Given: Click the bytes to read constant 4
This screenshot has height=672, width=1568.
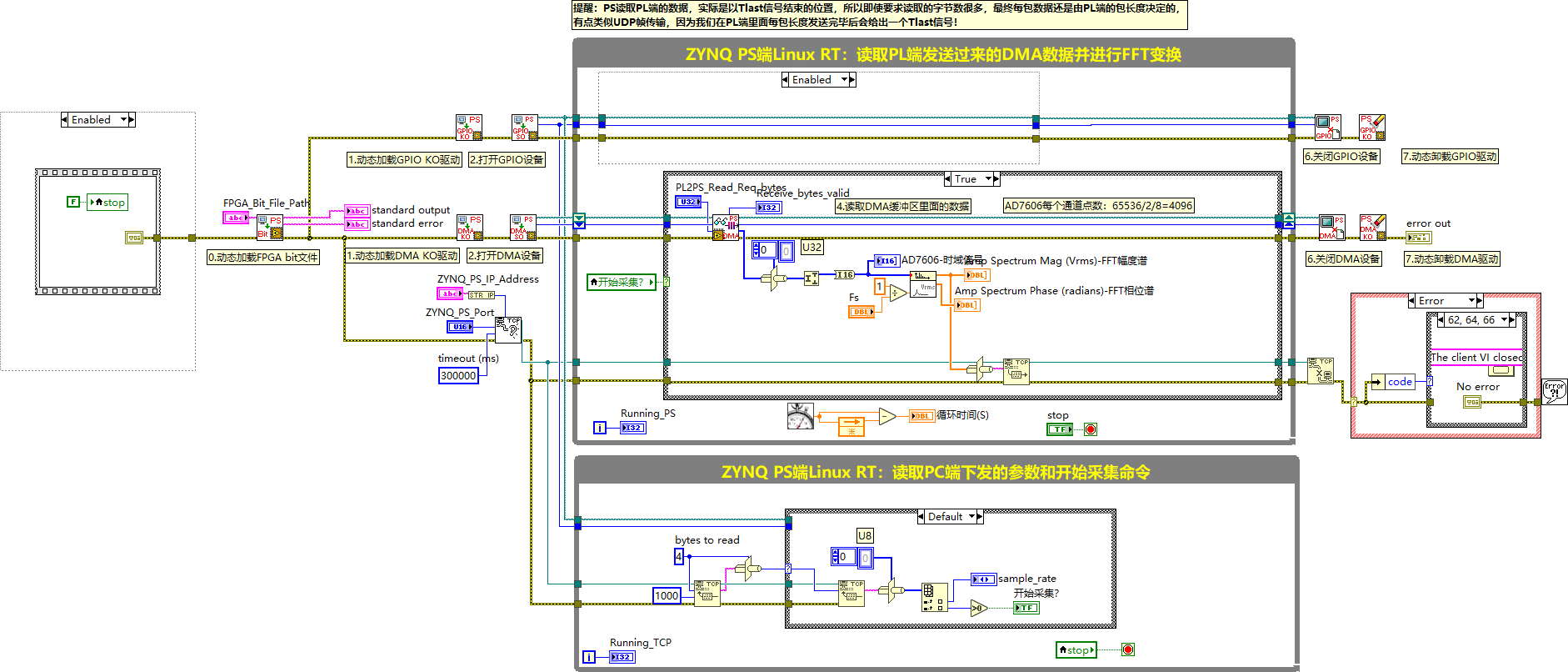Looking at the screenshot, I should pyautogui.click(x=679, y=556).
